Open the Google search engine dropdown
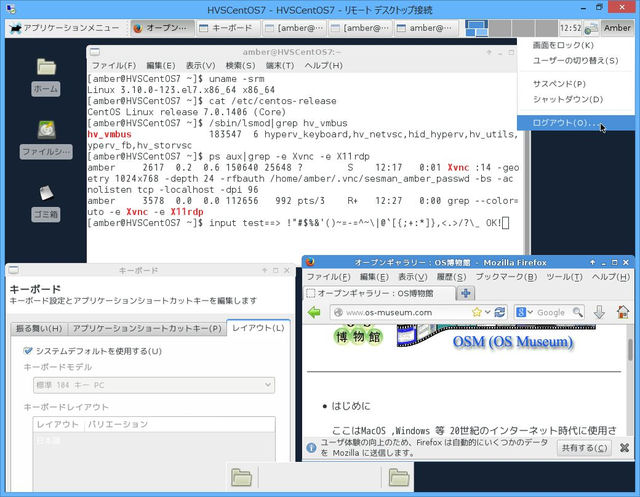640x497 pixels. click(524, 313)
